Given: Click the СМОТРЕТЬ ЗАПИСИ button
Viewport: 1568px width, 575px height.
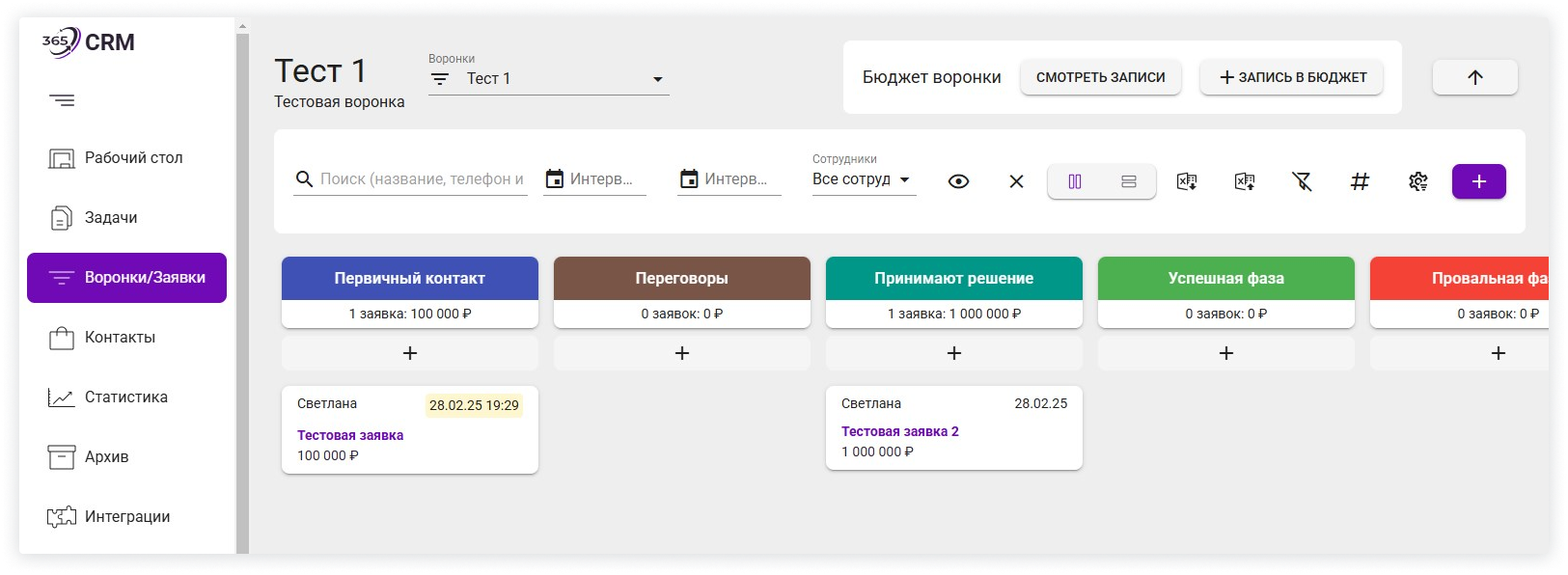Looking at the screenshot, I should pos(1100,77).
